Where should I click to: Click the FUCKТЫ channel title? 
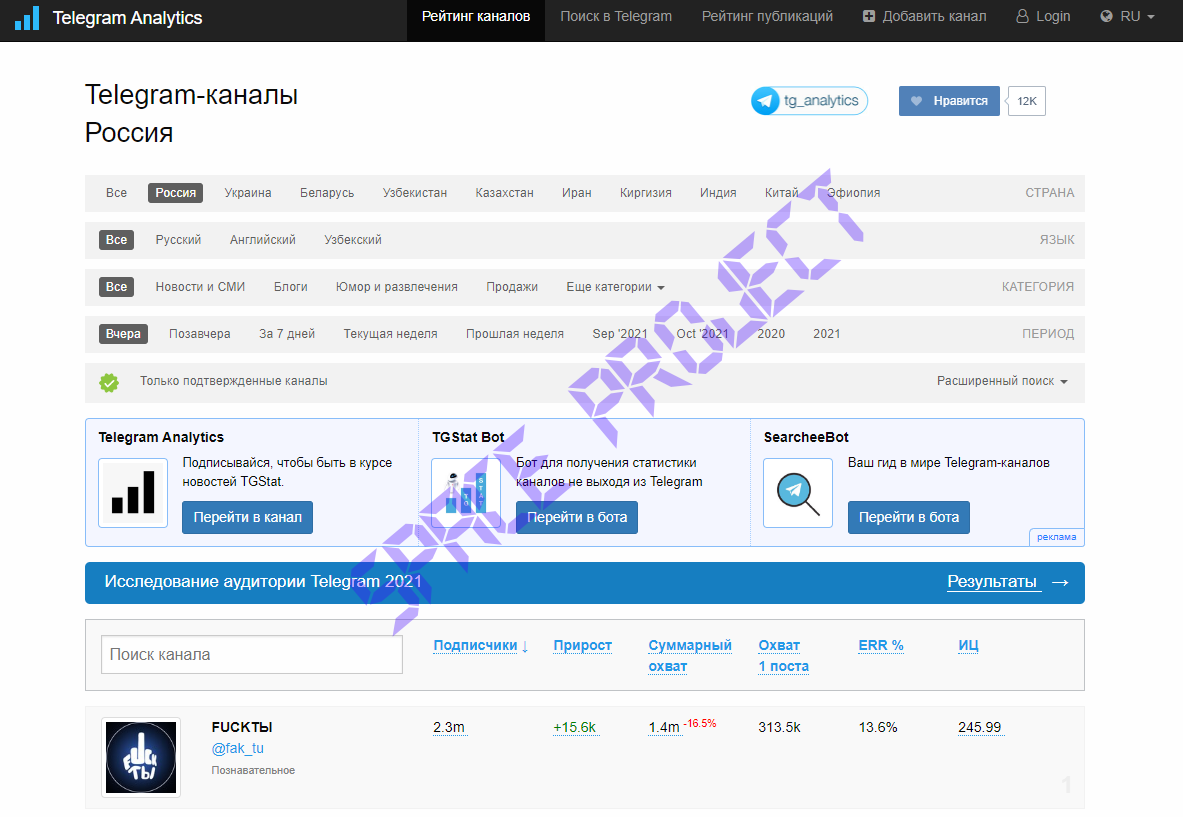point(241,727)
